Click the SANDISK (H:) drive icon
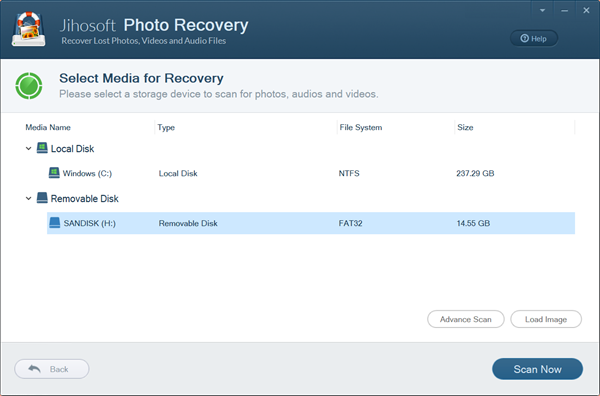600x396 pixels. (55, 223)
